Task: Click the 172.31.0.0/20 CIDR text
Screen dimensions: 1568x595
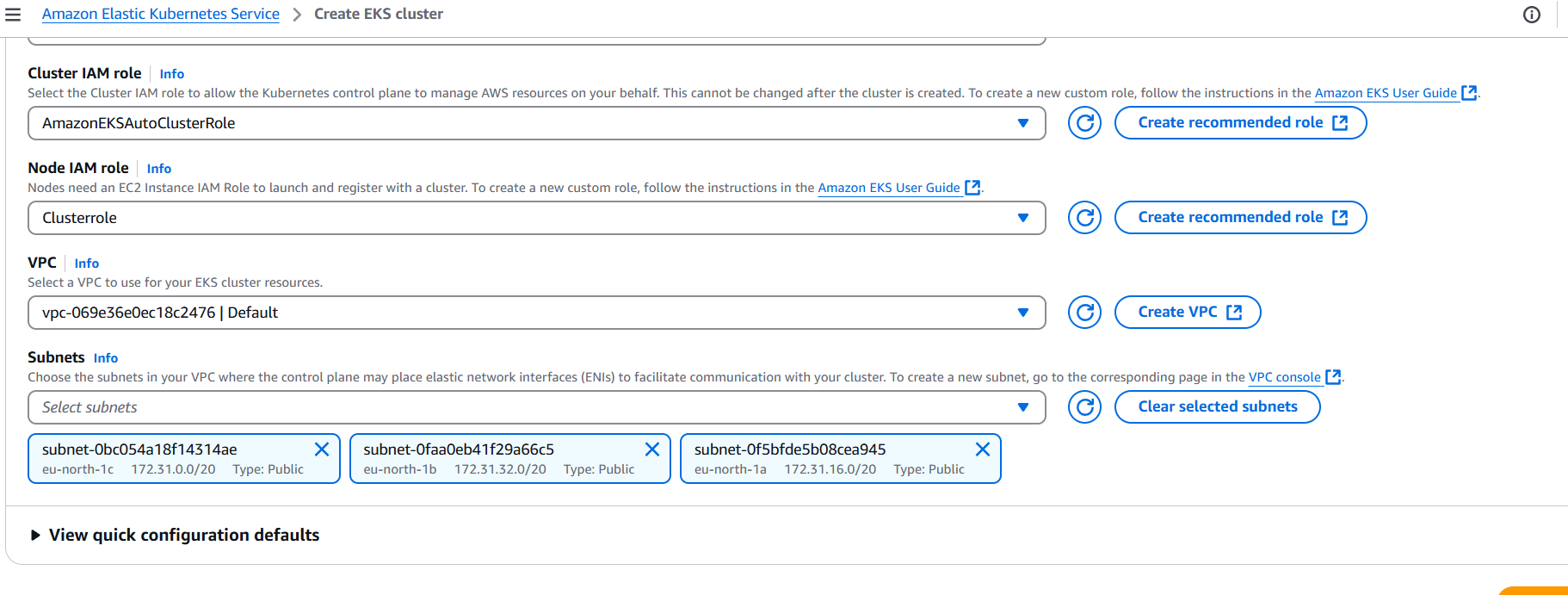Action: click(173, 469)
